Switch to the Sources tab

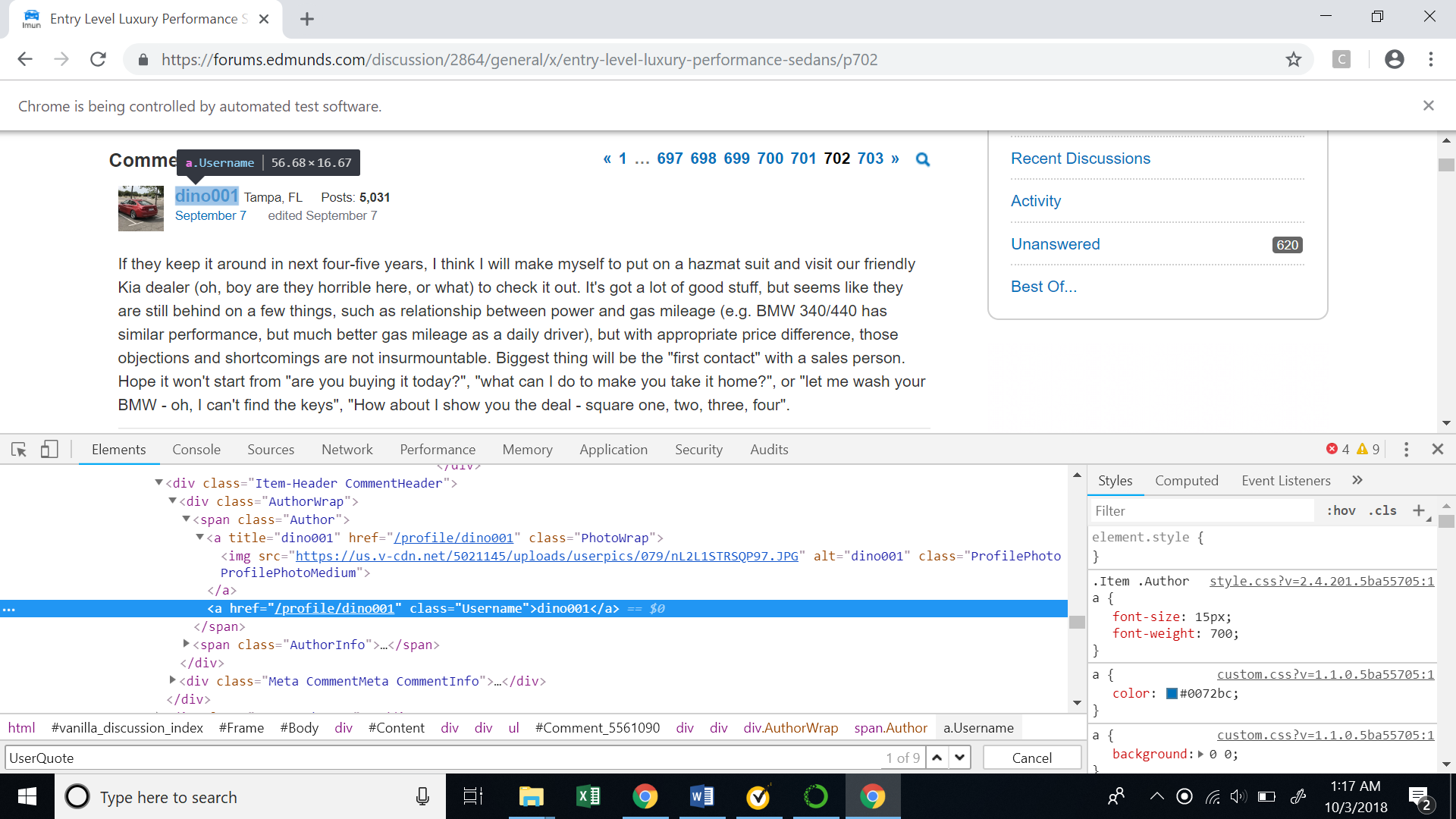271,450
